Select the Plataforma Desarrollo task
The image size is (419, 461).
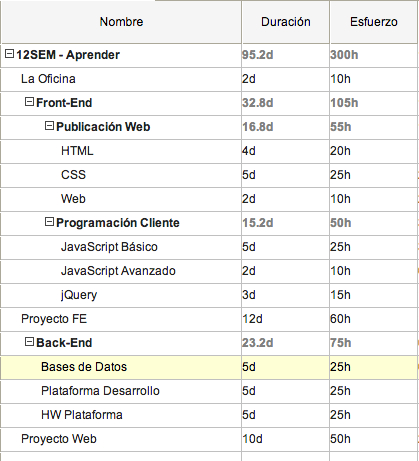tap(100, 391)
